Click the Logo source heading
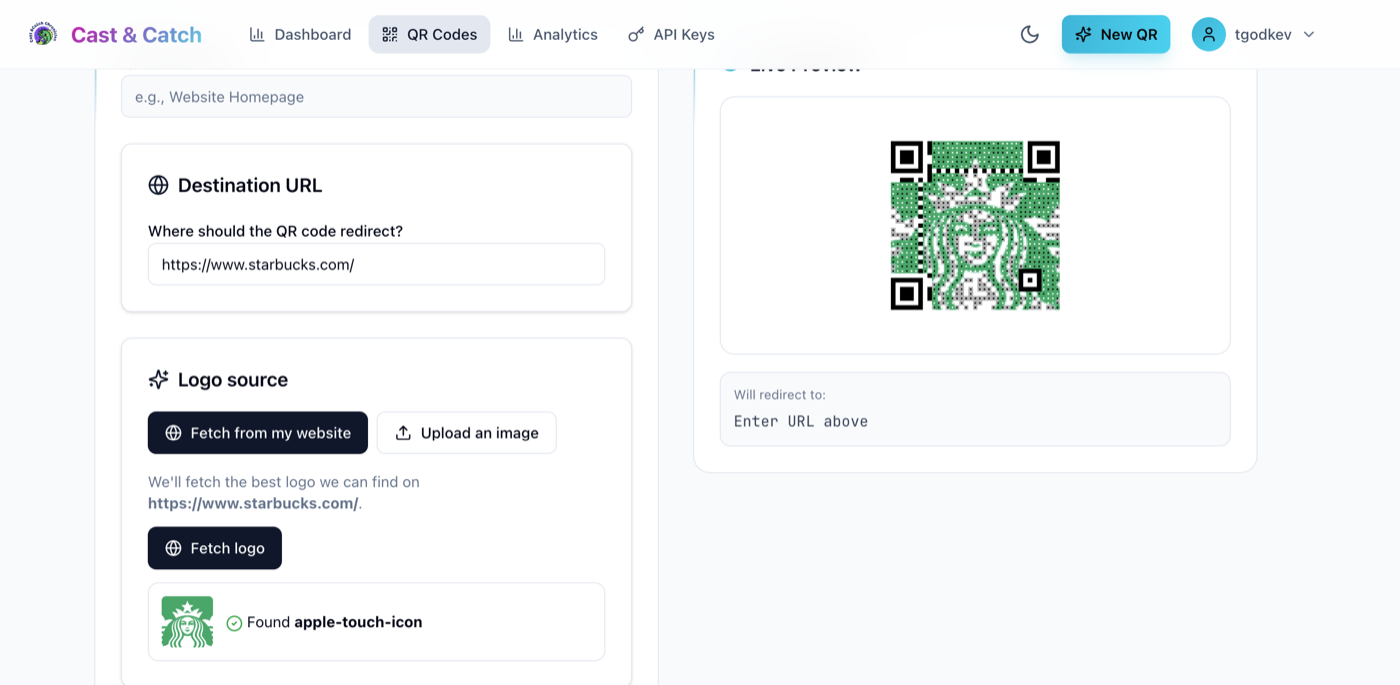 click(233, 380)
